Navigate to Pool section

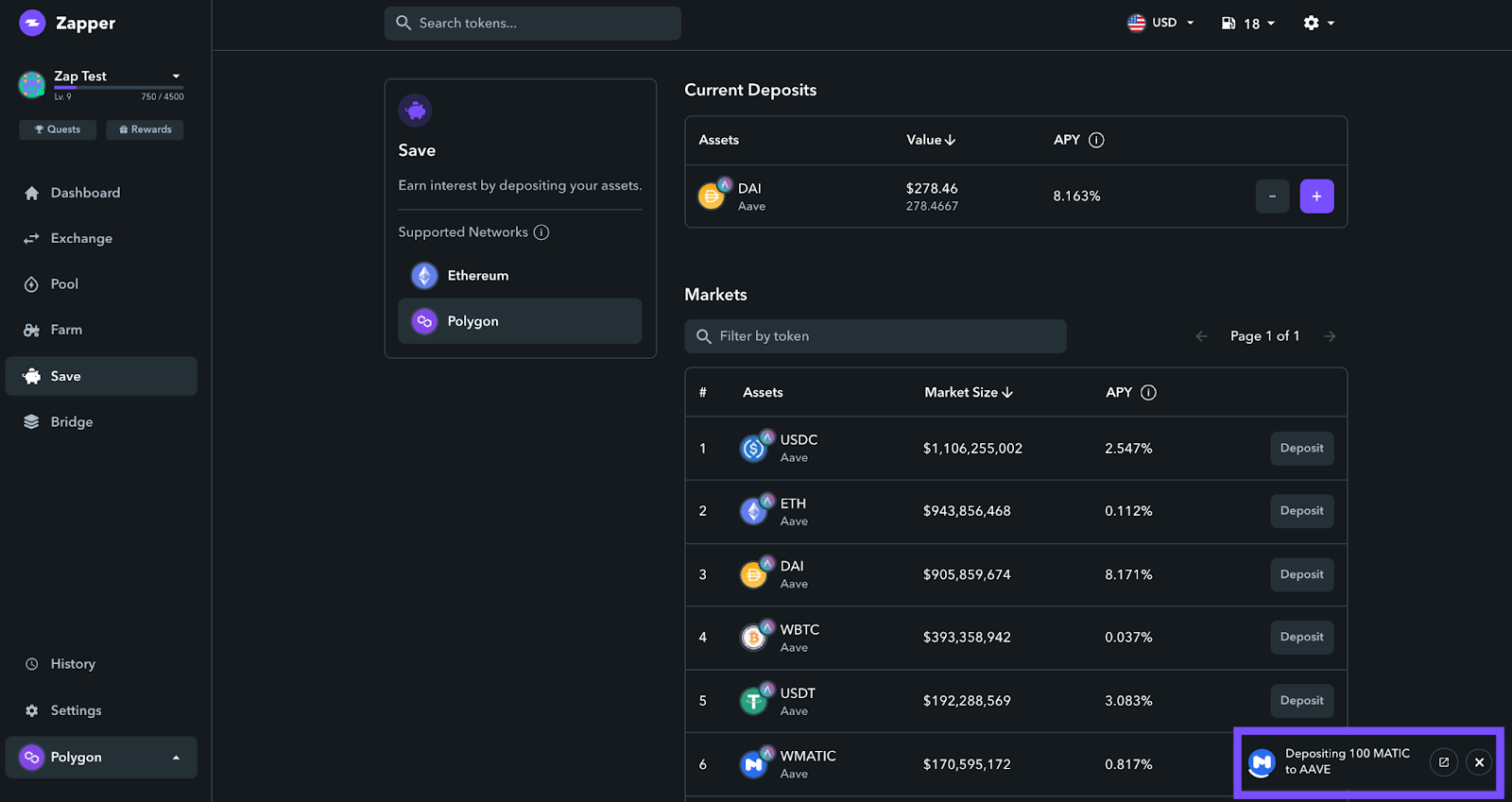pos(101,284)
